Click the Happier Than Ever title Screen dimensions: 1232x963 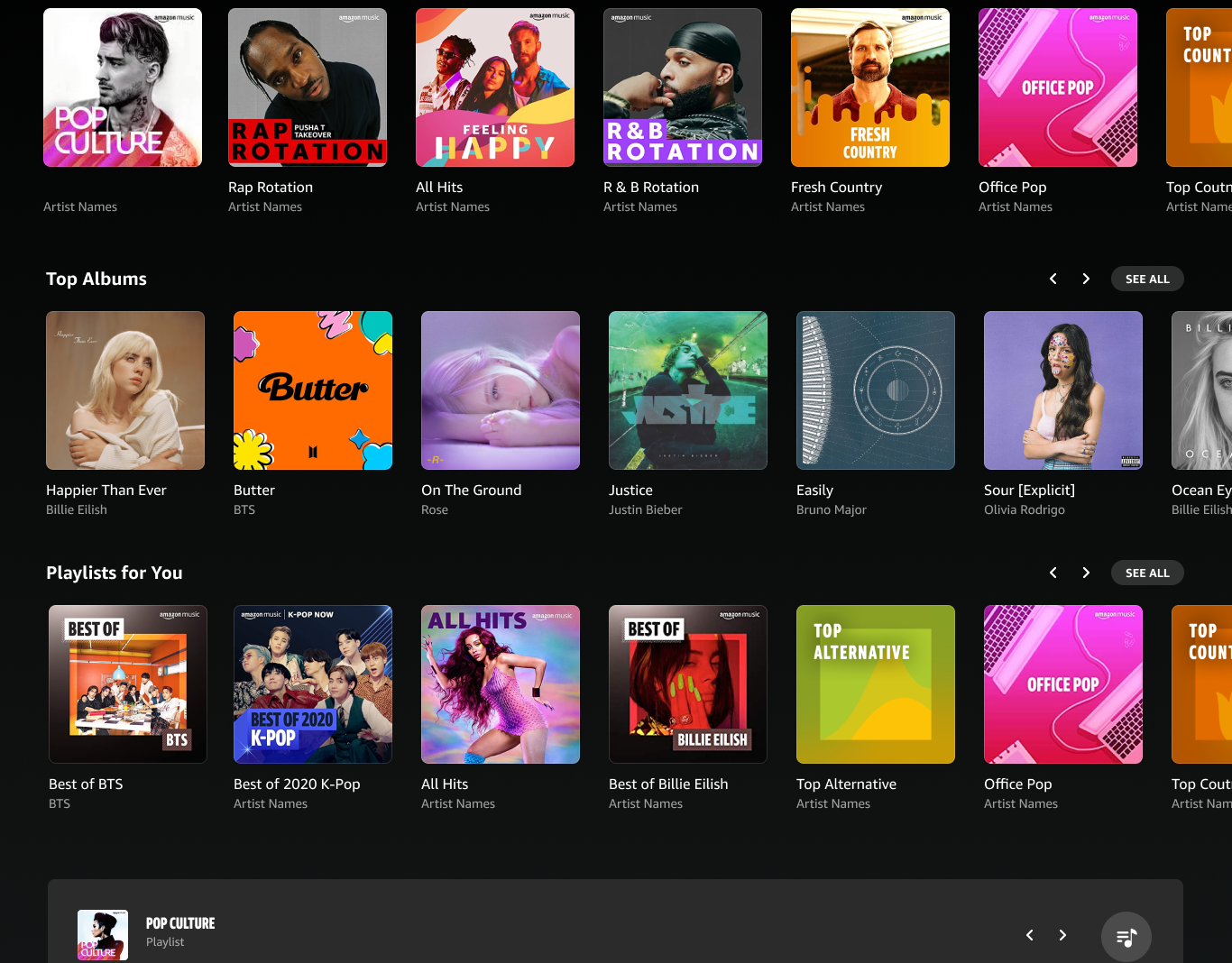click(x=106, y=491)
